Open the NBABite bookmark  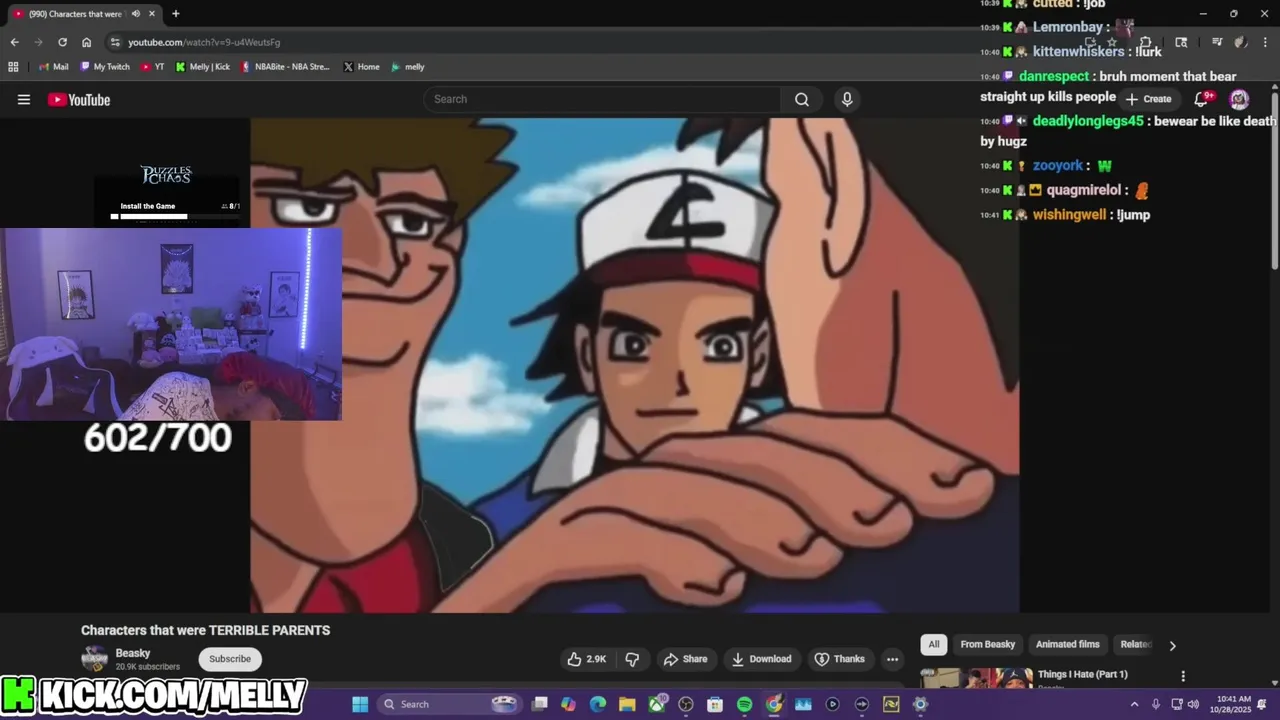(285, 67)
